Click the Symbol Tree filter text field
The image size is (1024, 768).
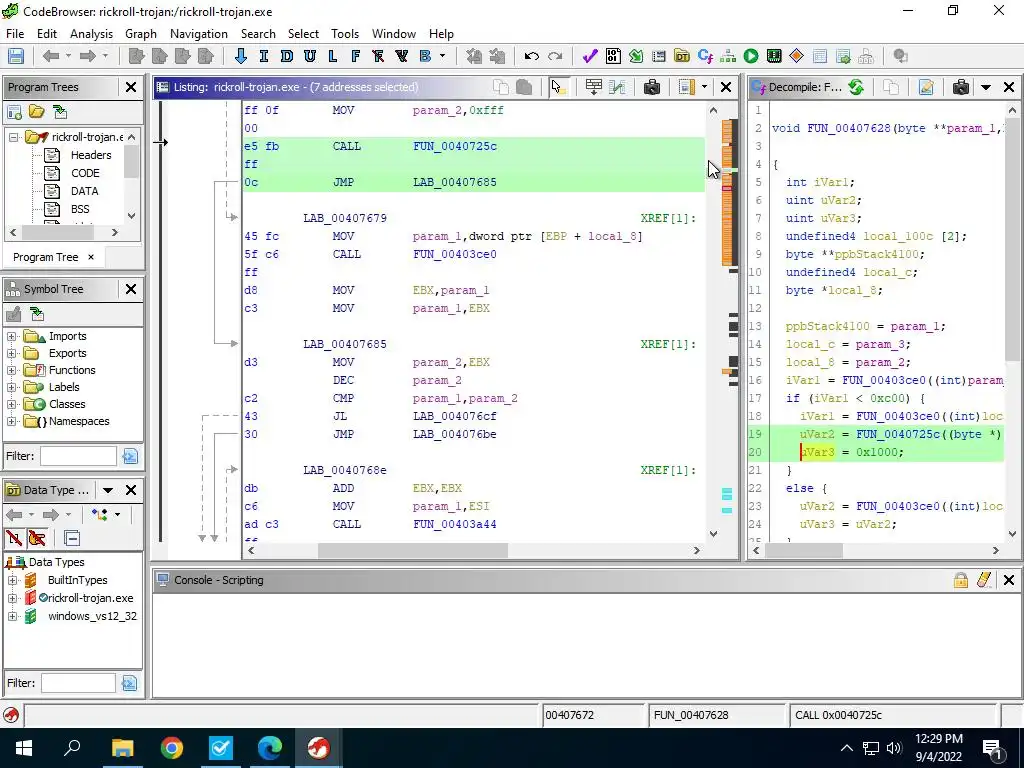78,456
